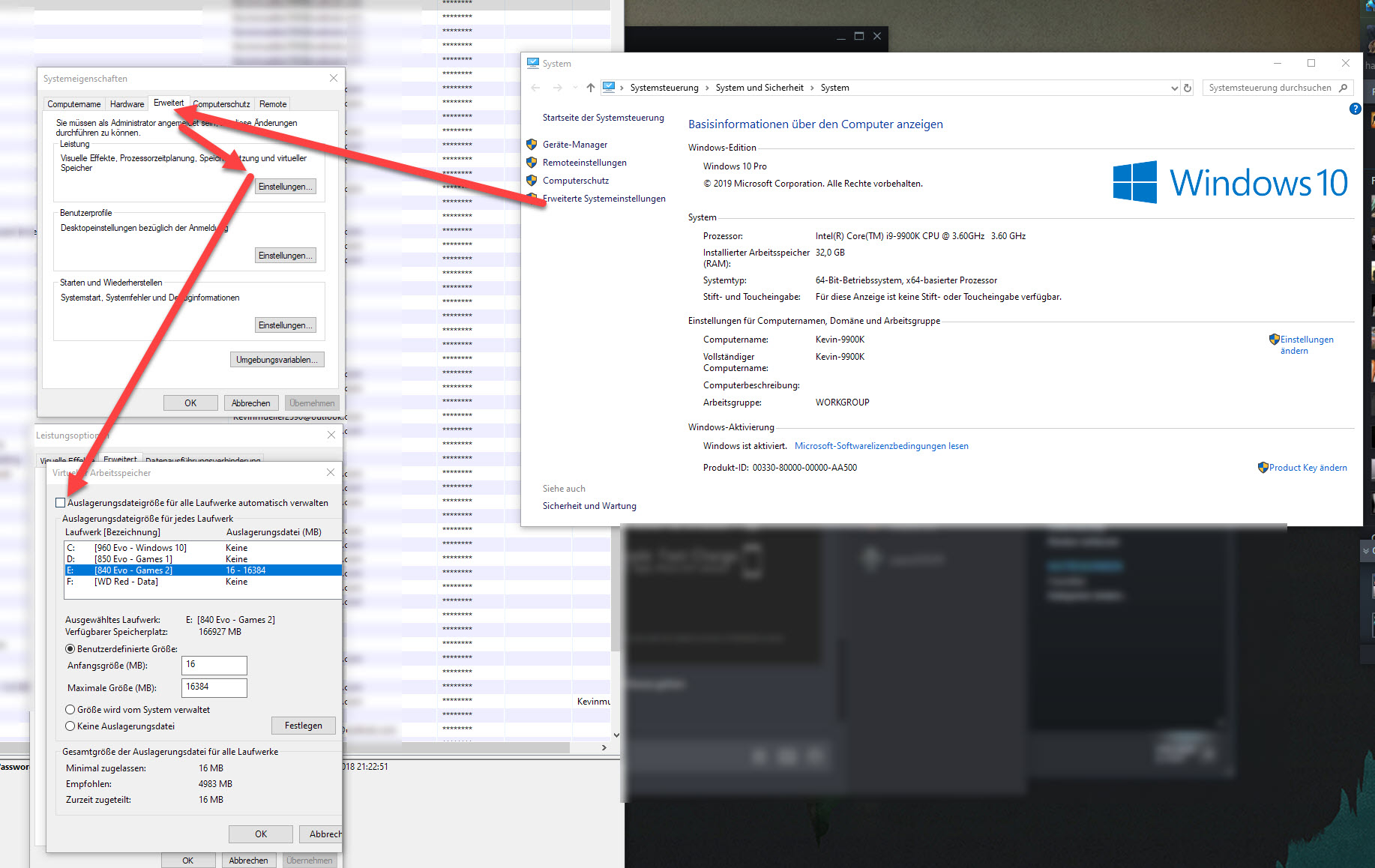Close the Virtueller Arbeitsspeicher dialog
1375x868 pixels.
331,472
